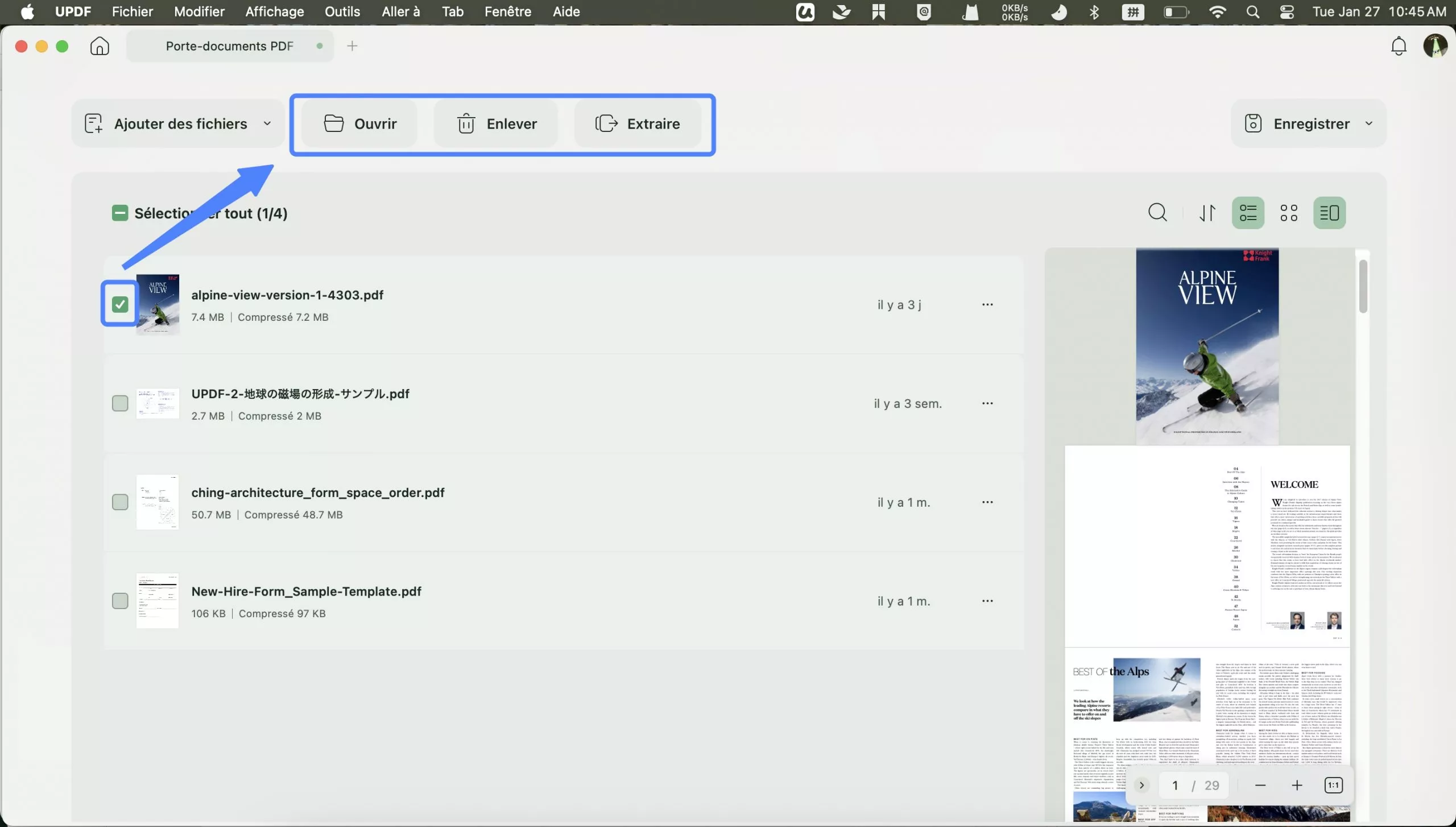Zoom in on the document preview
Viewport: 1456px width, 827px height.
(x=1297, y=784)
